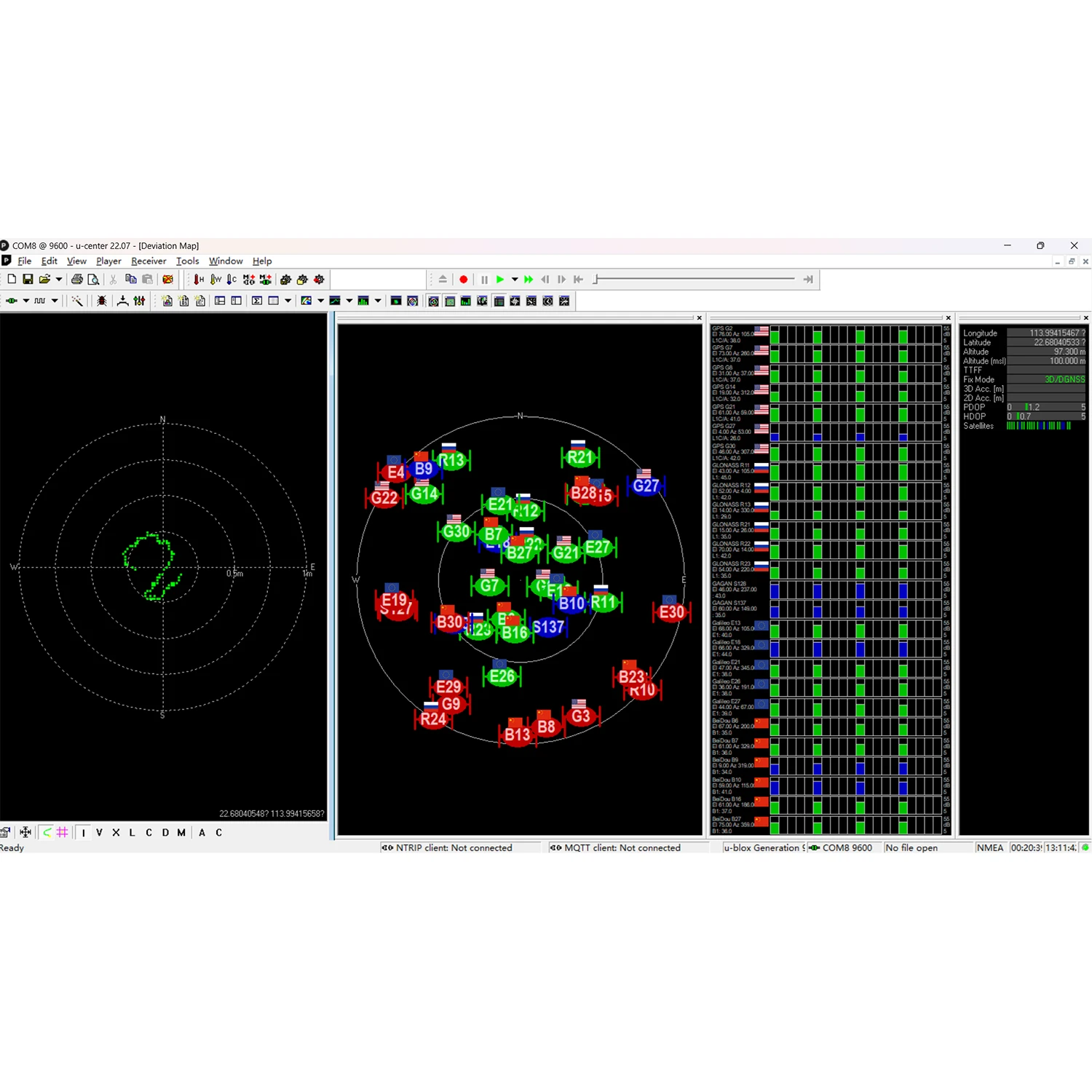The height and width of the screenshot is (1092, 1092).
Task: Click the magic wand autobauding icon
Action: pyautogui.click(x=77, y=301)
